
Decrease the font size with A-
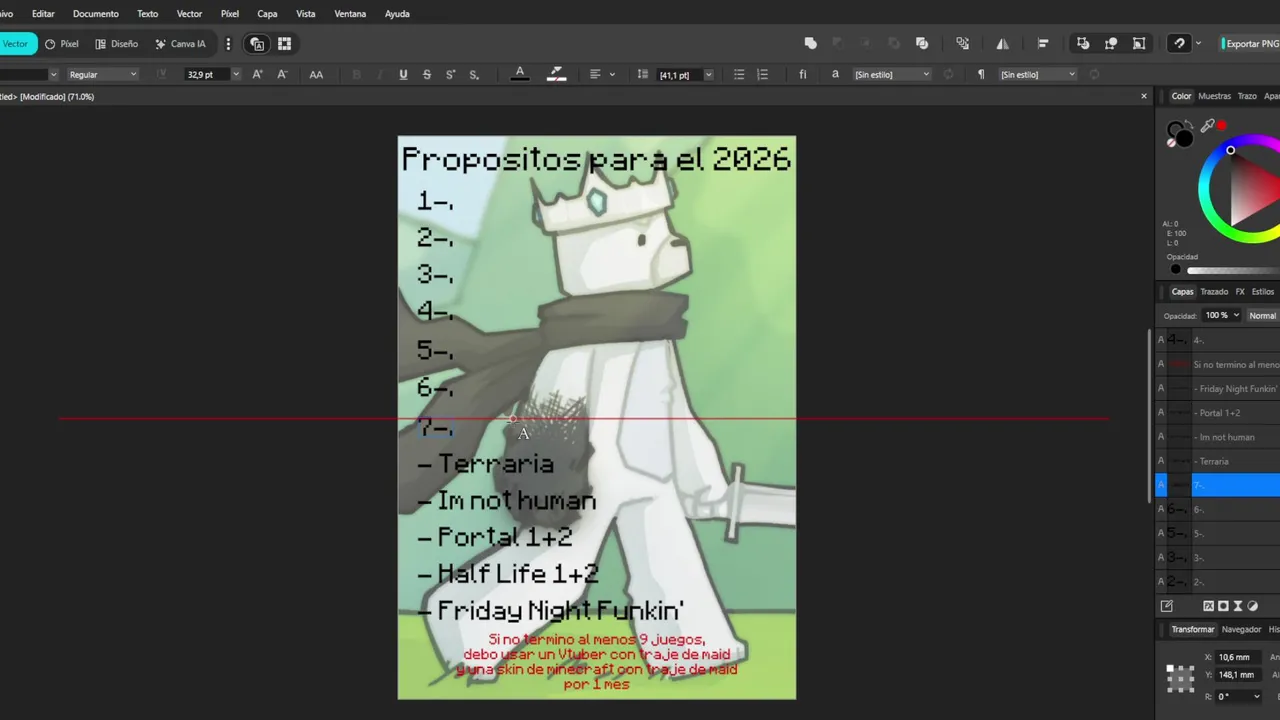click(282, 75)
